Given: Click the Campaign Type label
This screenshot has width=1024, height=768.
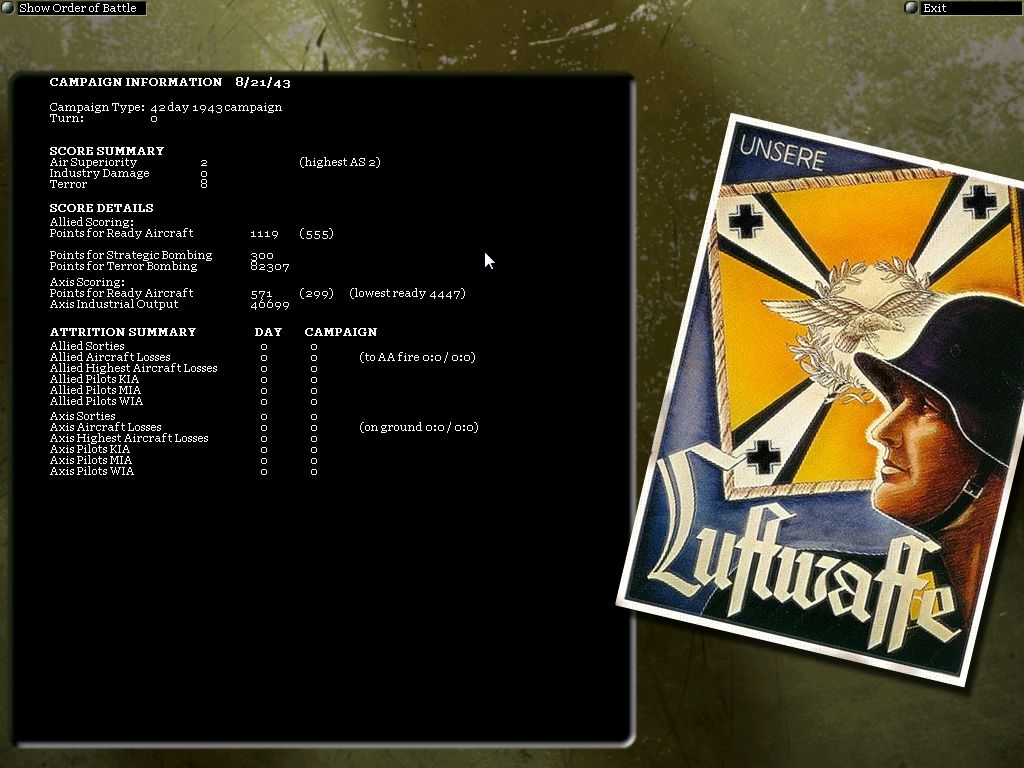Looking at the screenshot, I should pos(97,107).
